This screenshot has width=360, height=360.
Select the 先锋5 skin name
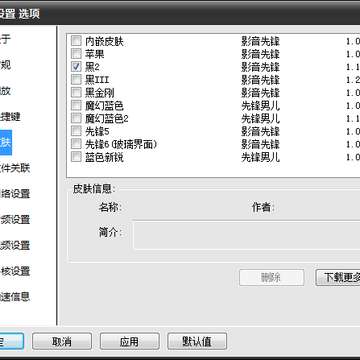[x=97, y=131]
